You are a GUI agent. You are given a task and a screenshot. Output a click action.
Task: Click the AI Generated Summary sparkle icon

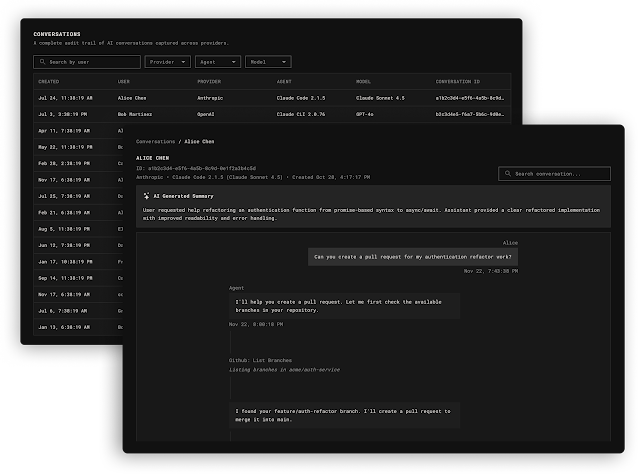[147, 197]
